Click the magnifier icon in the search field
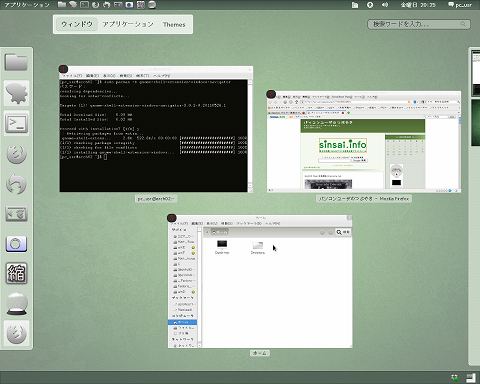This screenshot has height=384, width=480. click(x=463, y=24)
